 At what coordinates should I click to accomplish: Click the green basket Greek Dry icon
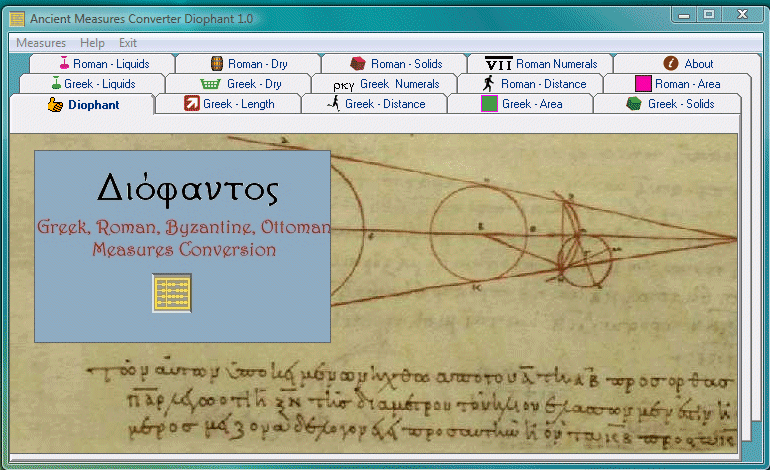[x=210, y=84]
